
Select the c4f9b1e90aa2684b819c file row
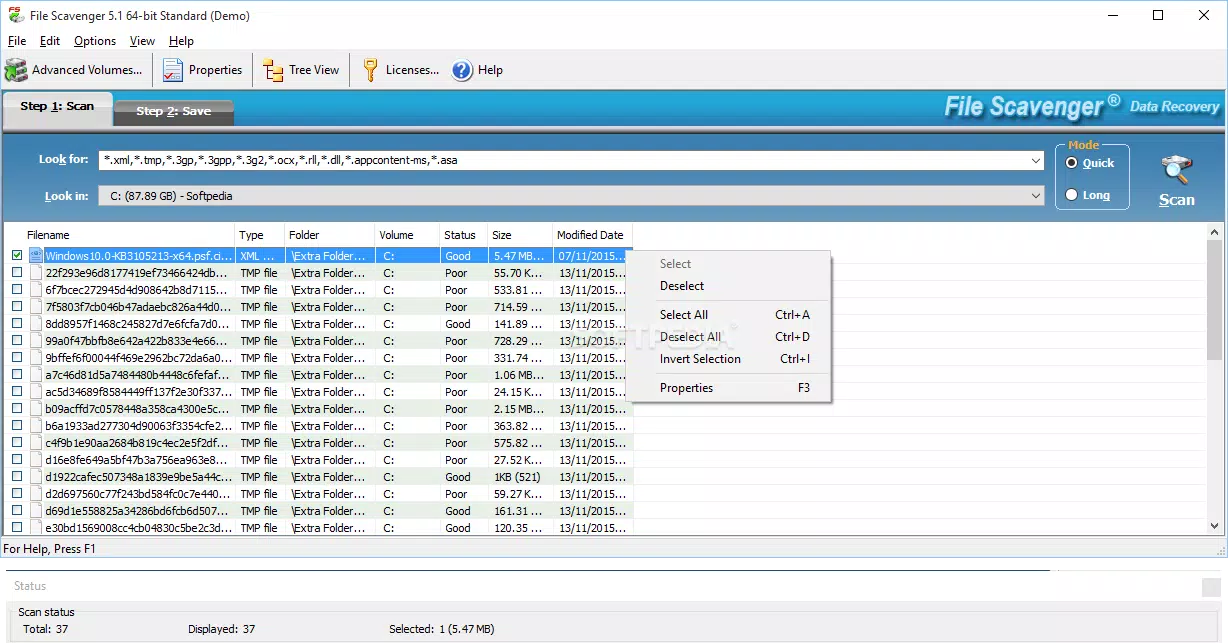319,443
